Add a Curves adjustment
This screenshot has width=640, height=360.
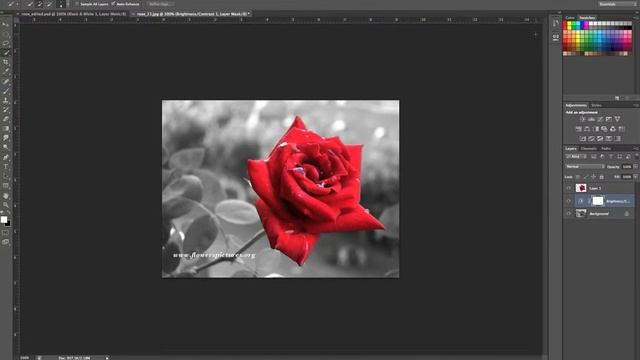pyautogui.click(x=600, y=119)
